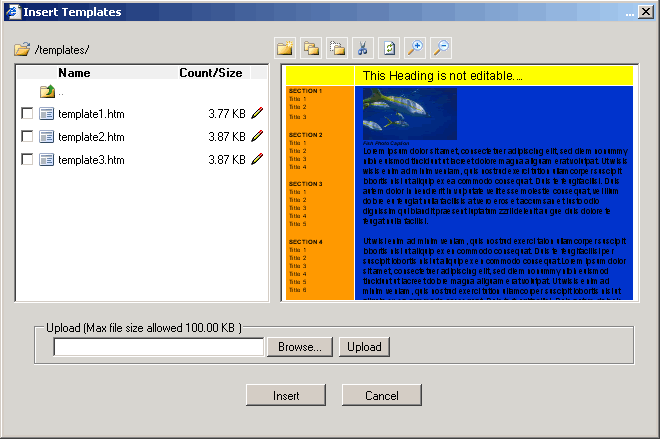
Task: Check the box for template1.htm
Action: (x=27, y=113)
